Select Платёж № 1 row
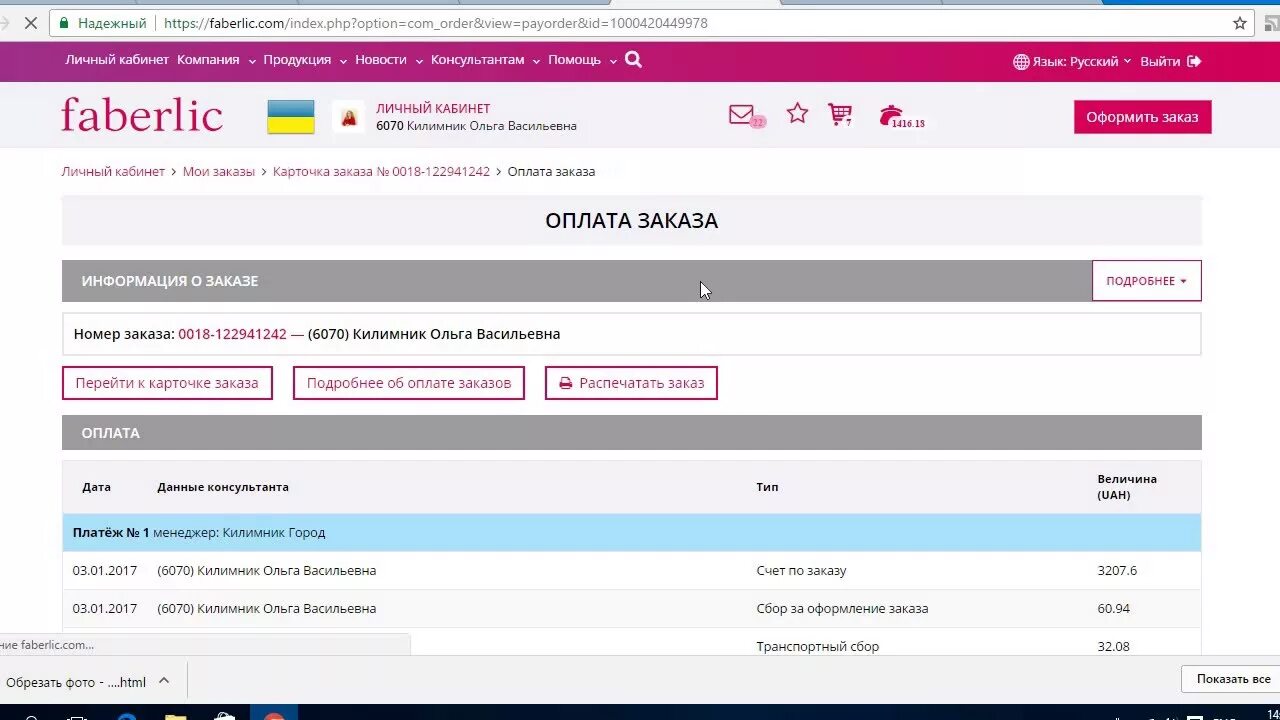 coord(631,532)
